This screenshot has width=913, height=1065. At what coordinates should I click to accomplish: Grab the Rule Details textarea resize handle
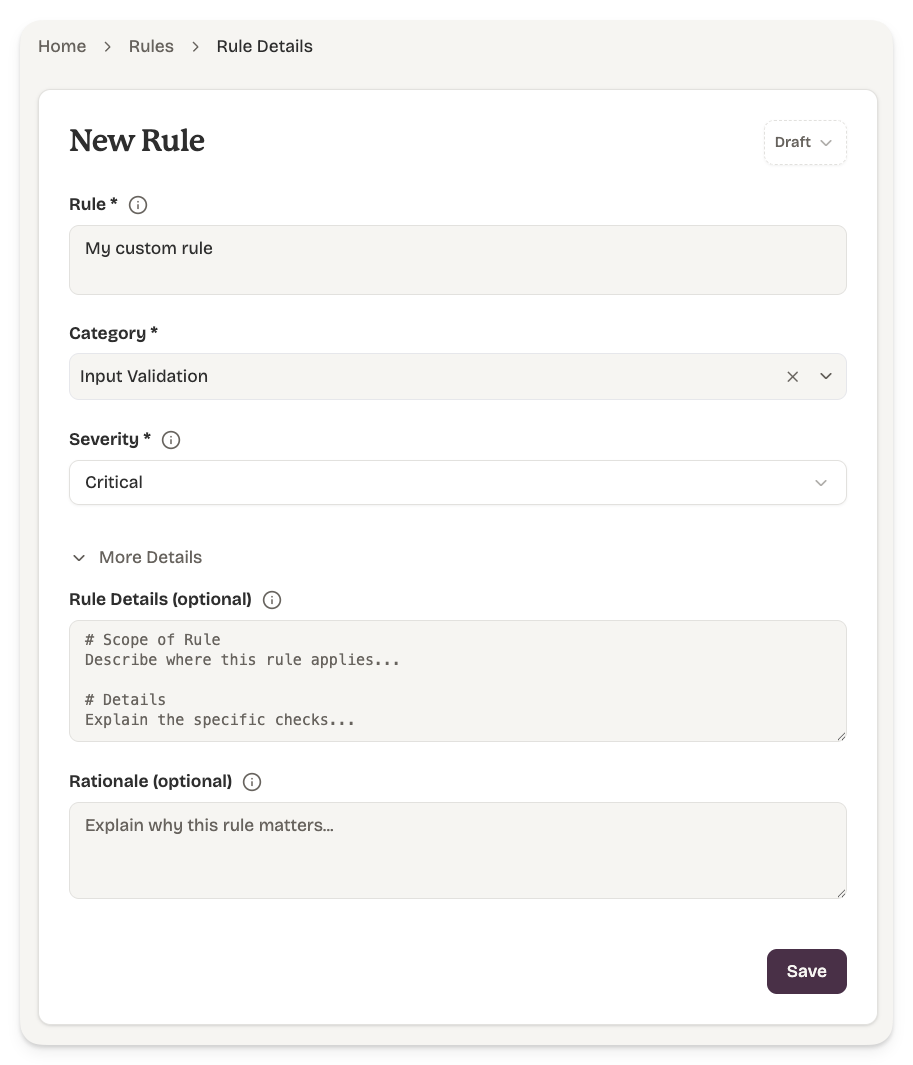click(841, 736)
